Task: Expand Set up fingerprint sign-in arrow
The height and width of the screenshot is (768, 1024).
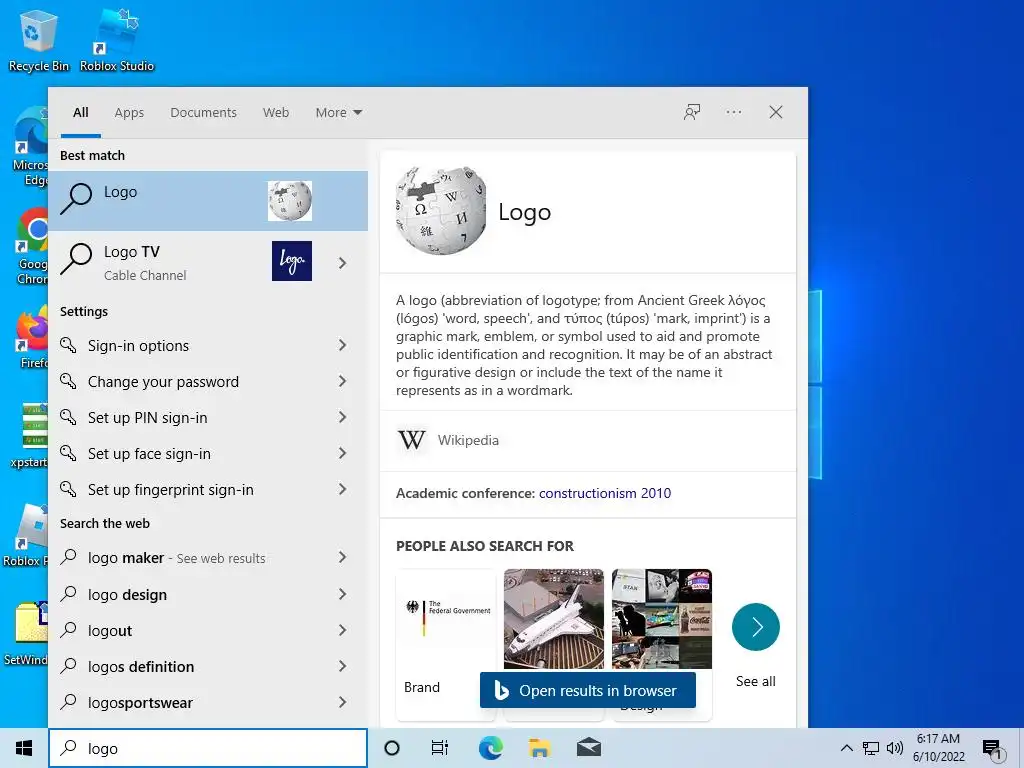Action: click(343, 488)
